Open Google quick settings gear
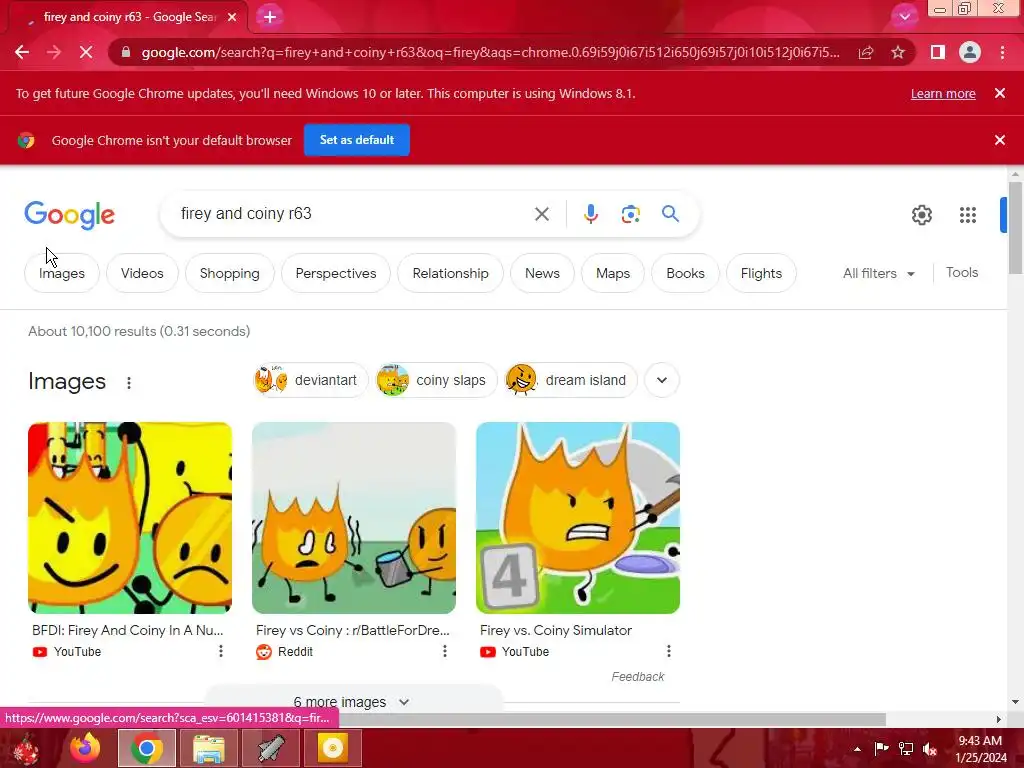 tap(921, 215)
